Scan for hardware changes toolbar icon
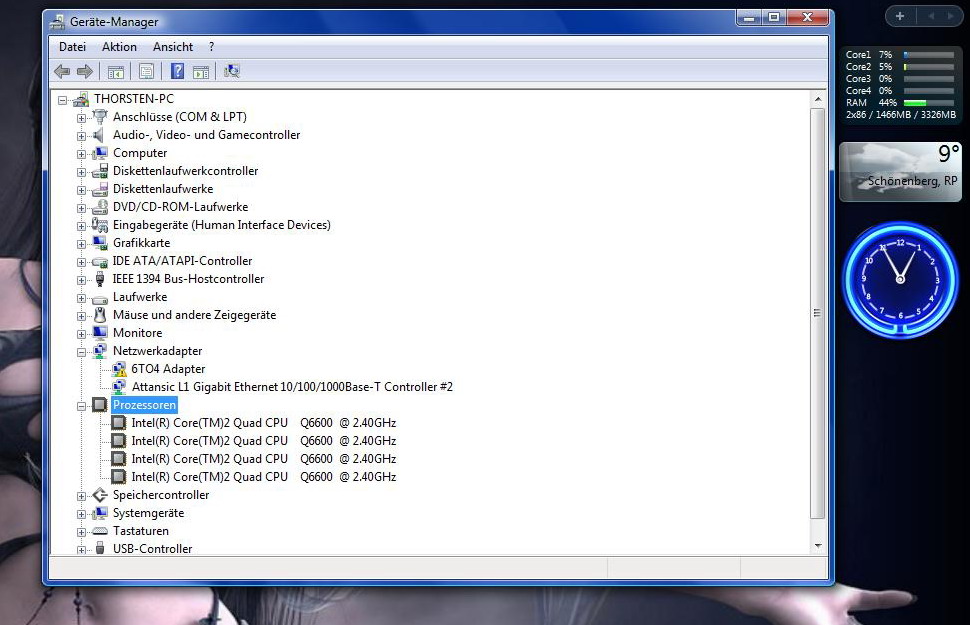 pyautogui.click(x=232, y=72)
